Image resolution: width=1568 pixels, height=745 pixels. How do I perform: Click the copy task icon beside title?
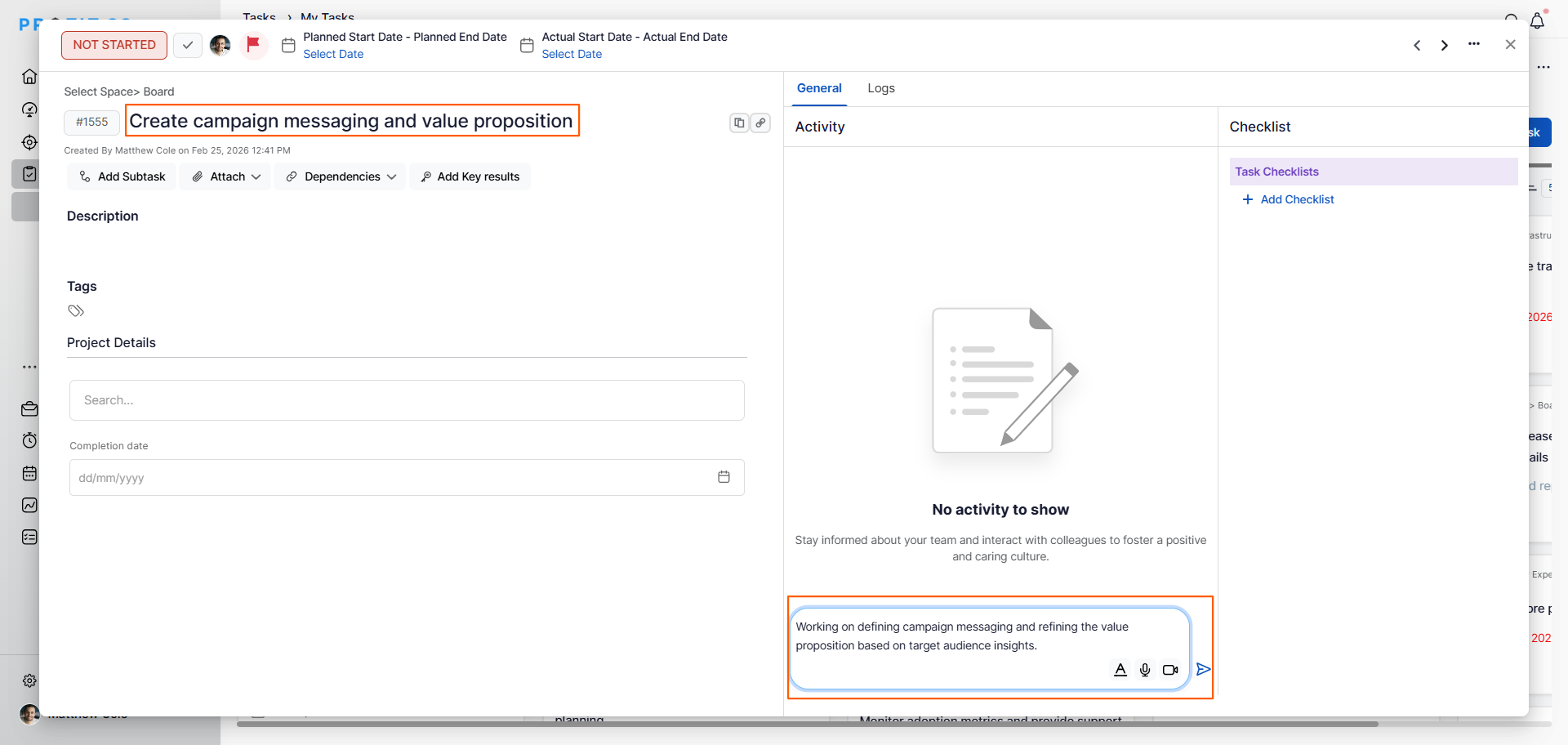coord(739,123)
